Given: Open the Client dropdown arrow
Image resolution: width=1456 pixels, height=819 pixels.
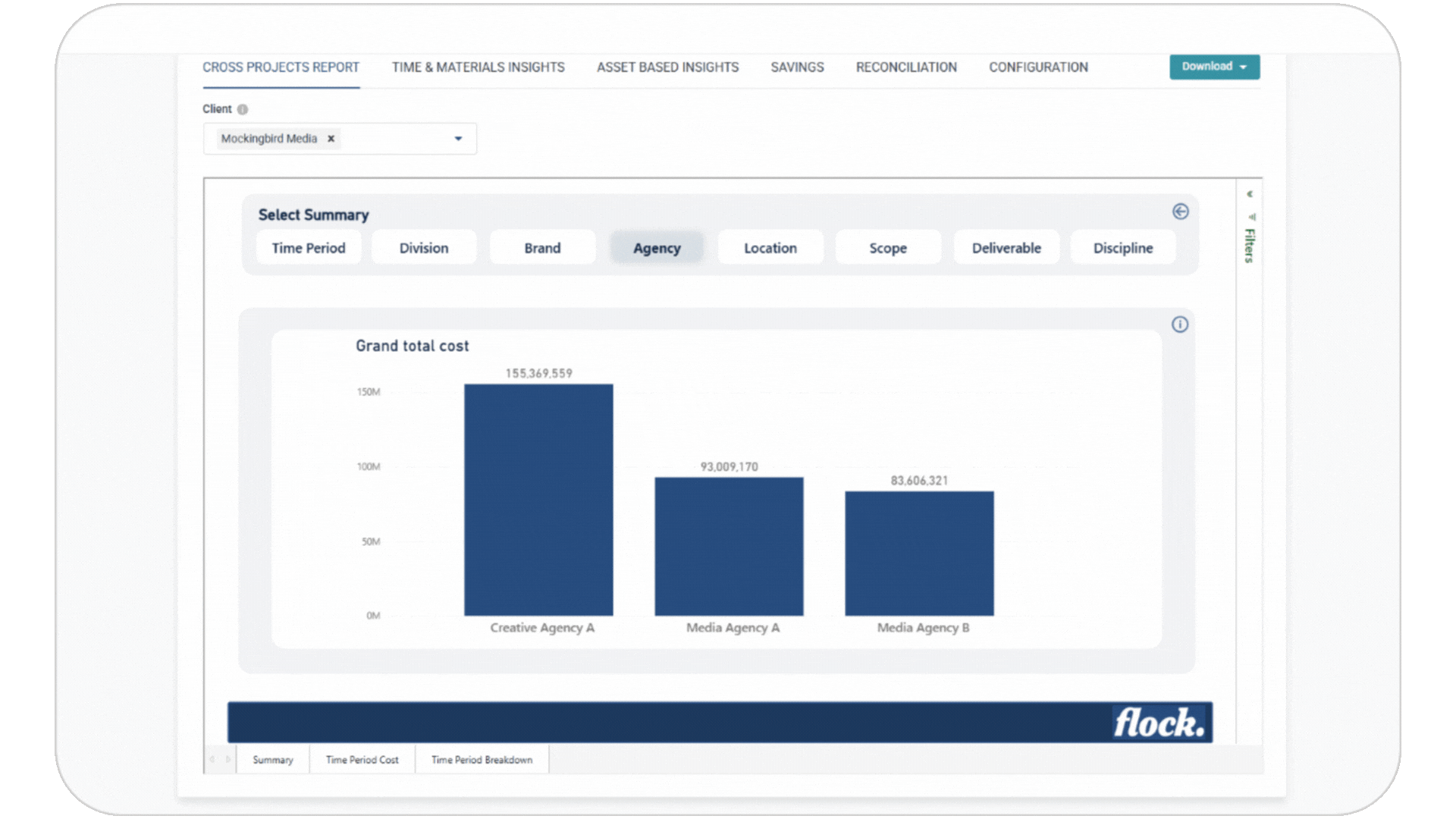Looking at the screenshot, I should click(458, 139).
